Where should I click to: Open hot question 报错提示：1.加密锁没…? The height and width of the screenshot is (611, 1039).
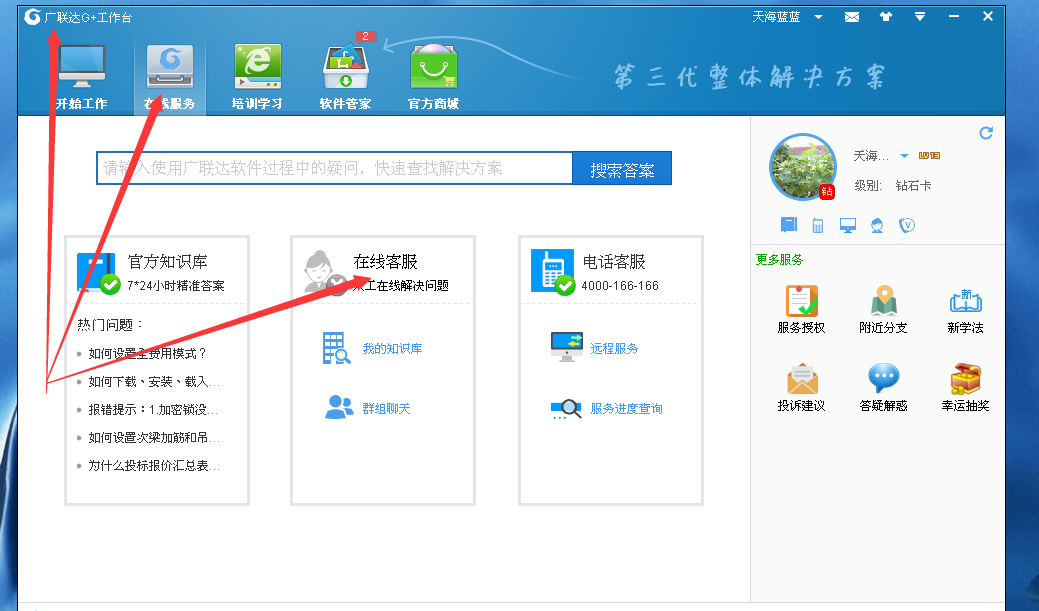point(152,410)
